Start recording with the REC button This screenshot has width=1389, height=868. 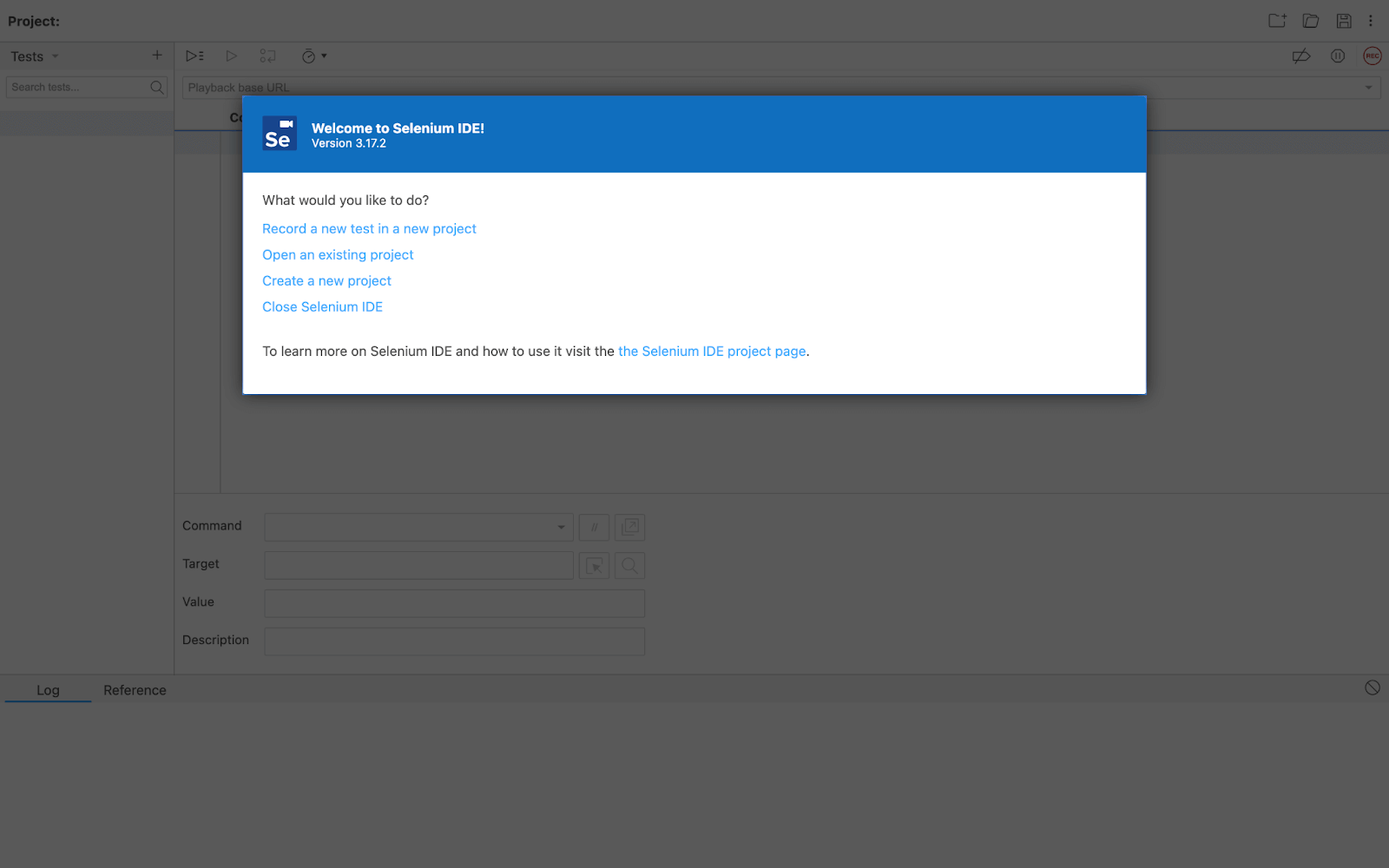[x=1373, y=56]
